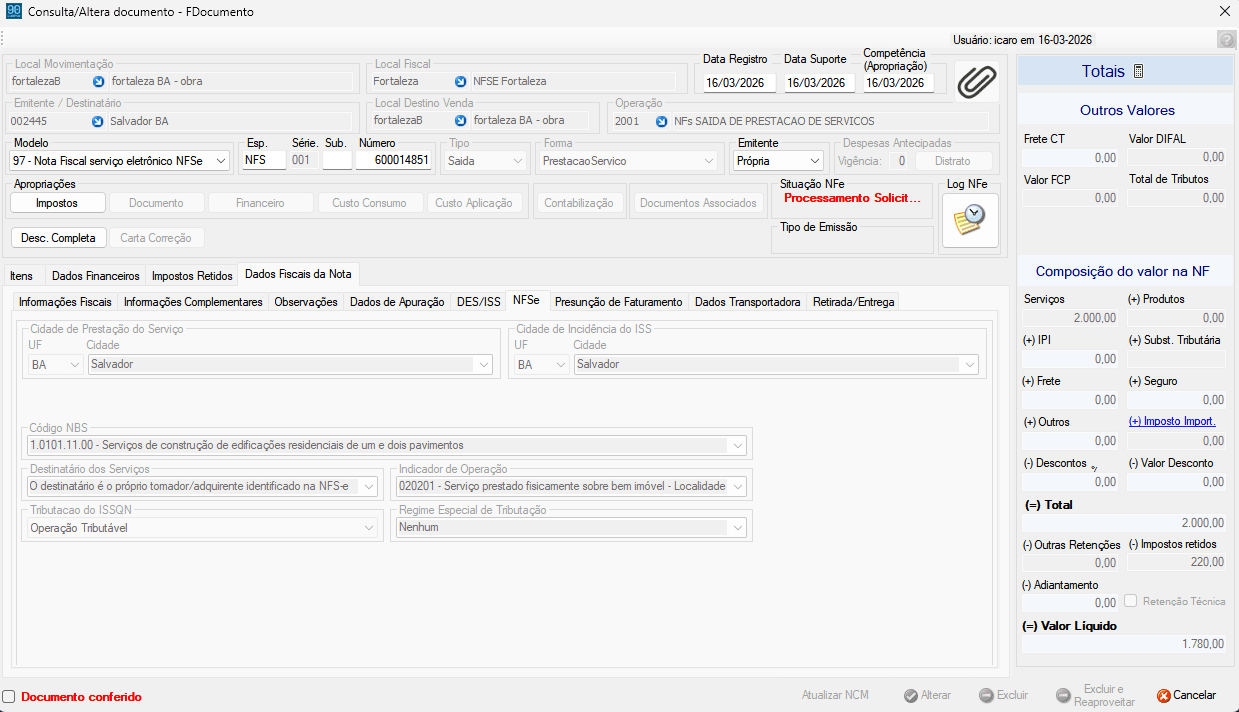Click the help question mark icon
Screen dimensions: 1239x712
1226,40
